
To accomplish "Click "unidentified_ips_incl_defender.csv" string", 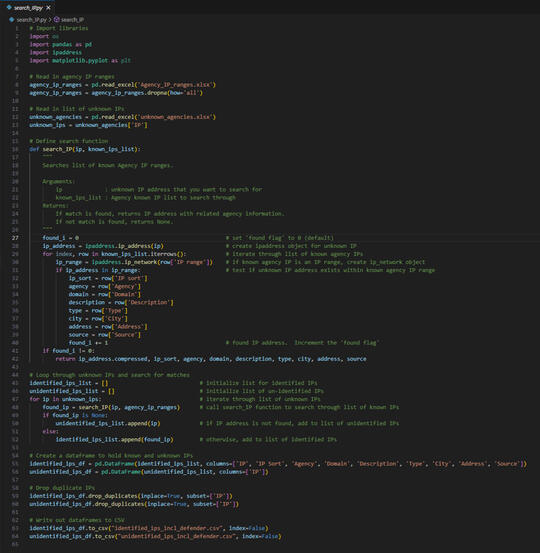I will tap(178, 536).
